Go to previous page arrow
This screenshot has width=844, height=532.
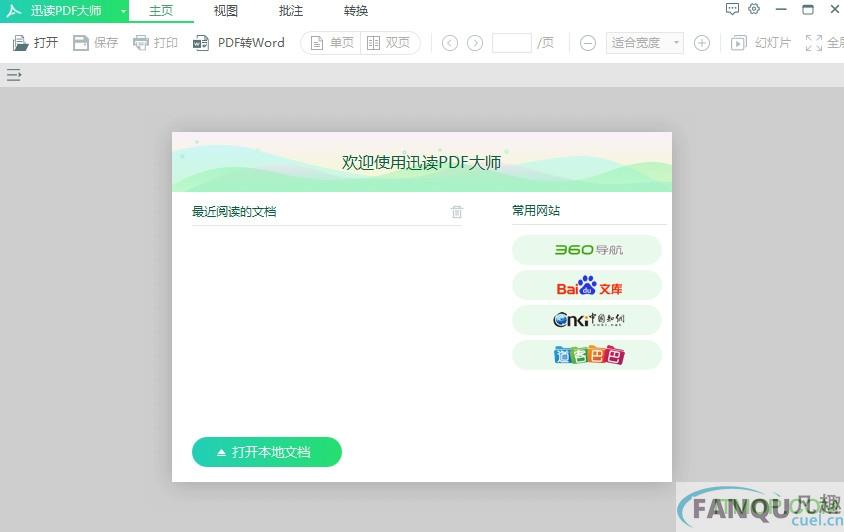[450, 43]
